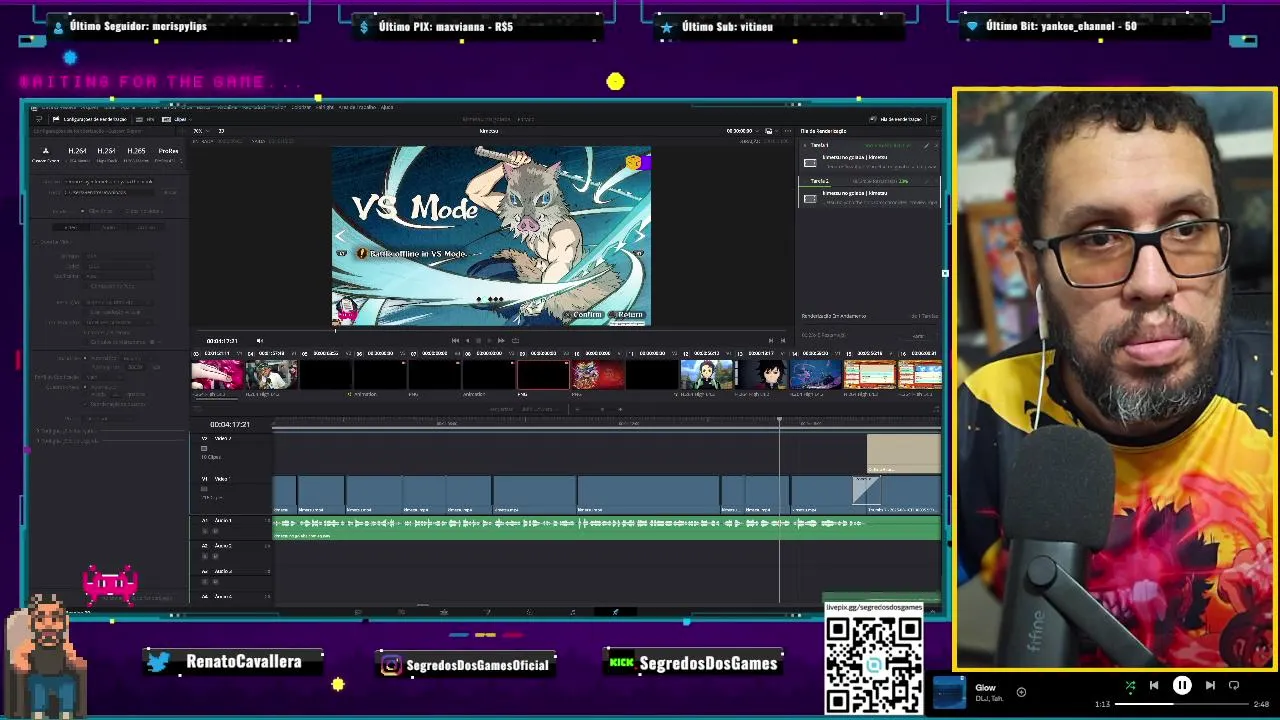This screenshot has height=720, width=1280.
Task: Switch to the Color page icon
Action: [530, 611]
